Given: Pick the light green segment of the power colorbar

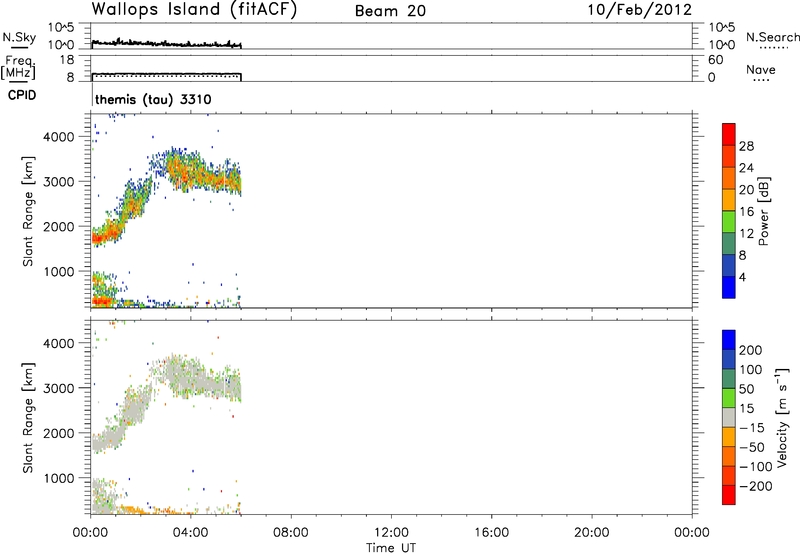Looking at the screenshot, I should click(x=729, y=221).
